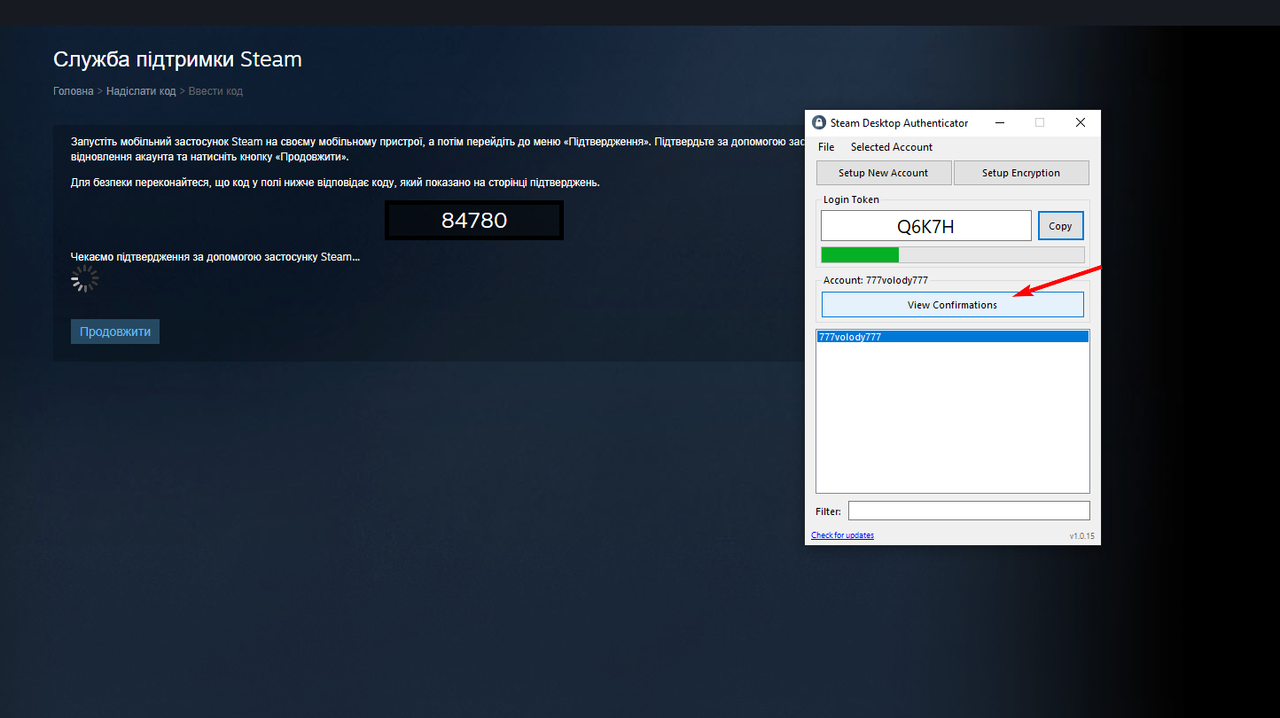Go to Головна breadcrumb link
Image resolution: width=1280 pixels, height=718 pixels.
tap(73, 91)
